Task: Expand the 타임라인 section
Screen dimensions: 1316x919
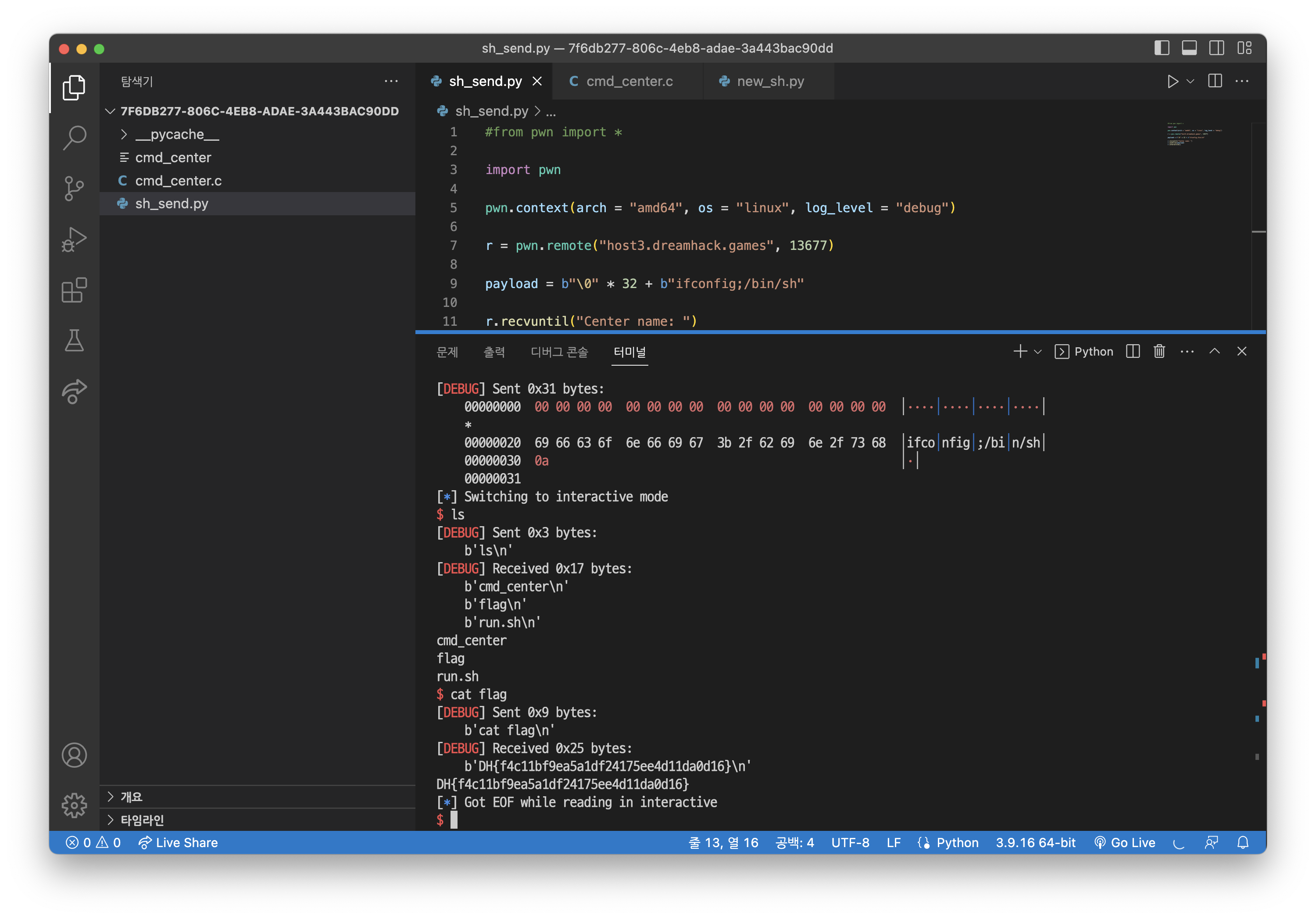Action: click(142, 820)
